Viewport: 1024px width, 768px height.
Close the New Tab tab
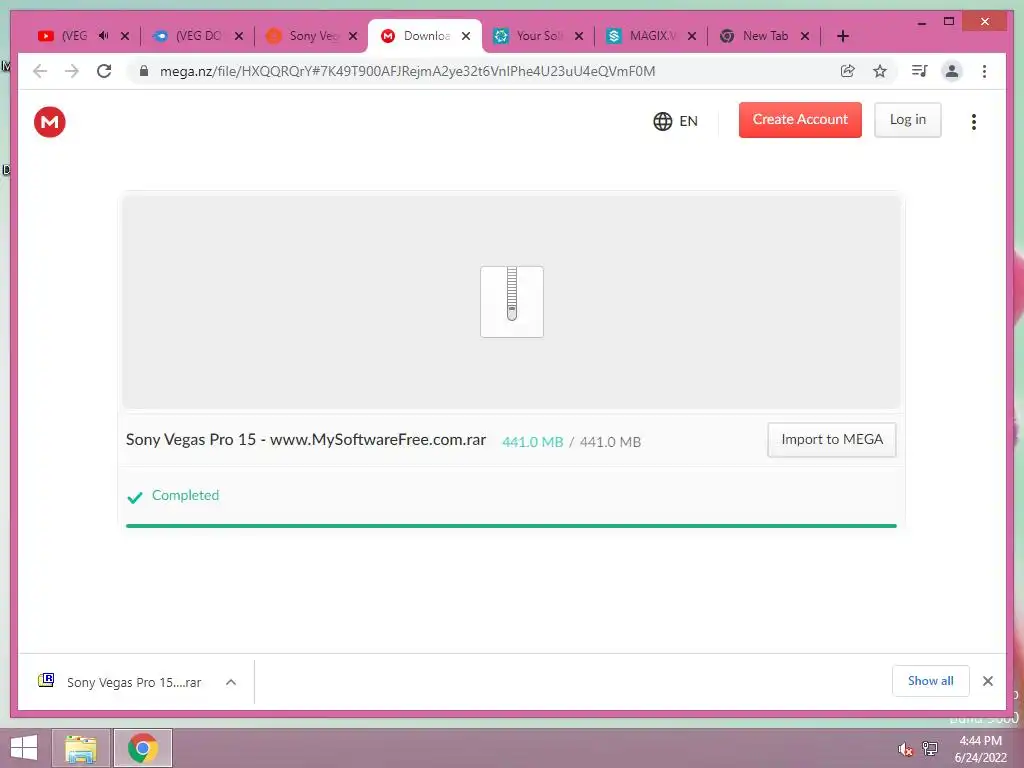(x=805, y=36)
